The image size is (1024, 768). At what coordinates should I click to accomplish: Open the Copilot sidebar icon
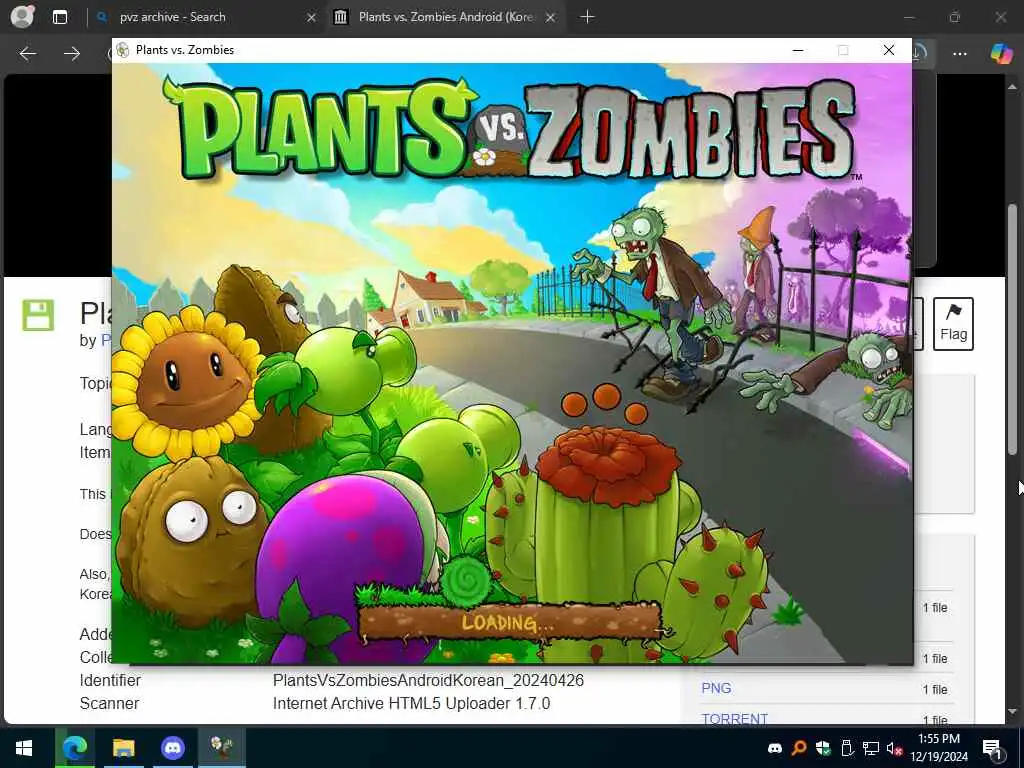[x=1000, y=53]
